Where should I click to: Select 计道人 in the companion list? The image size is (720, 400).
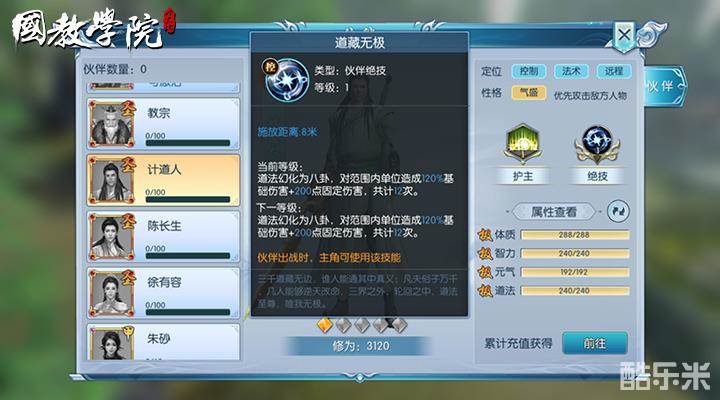point(163,180)
